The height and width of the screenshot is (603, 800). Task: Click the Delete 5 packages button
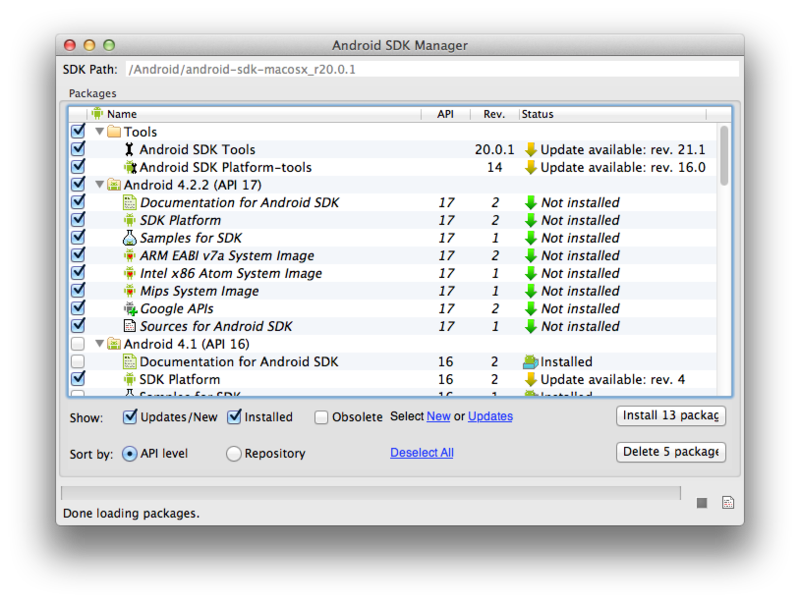click(671, 452)
